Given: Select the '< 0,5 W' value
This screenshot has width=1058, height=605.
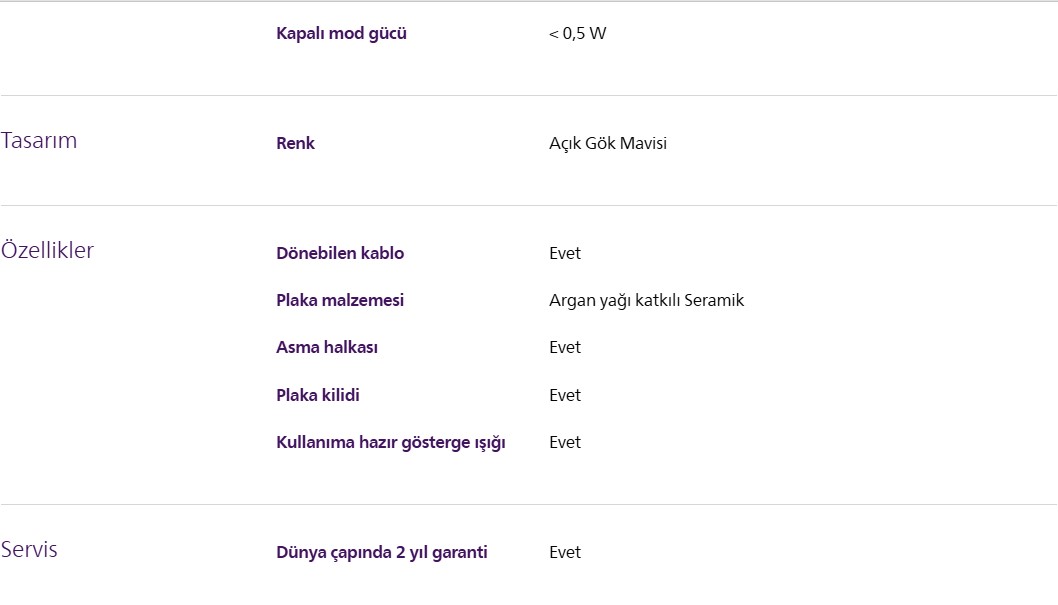Looking at the screenshot, I should (x=577, y=34).
